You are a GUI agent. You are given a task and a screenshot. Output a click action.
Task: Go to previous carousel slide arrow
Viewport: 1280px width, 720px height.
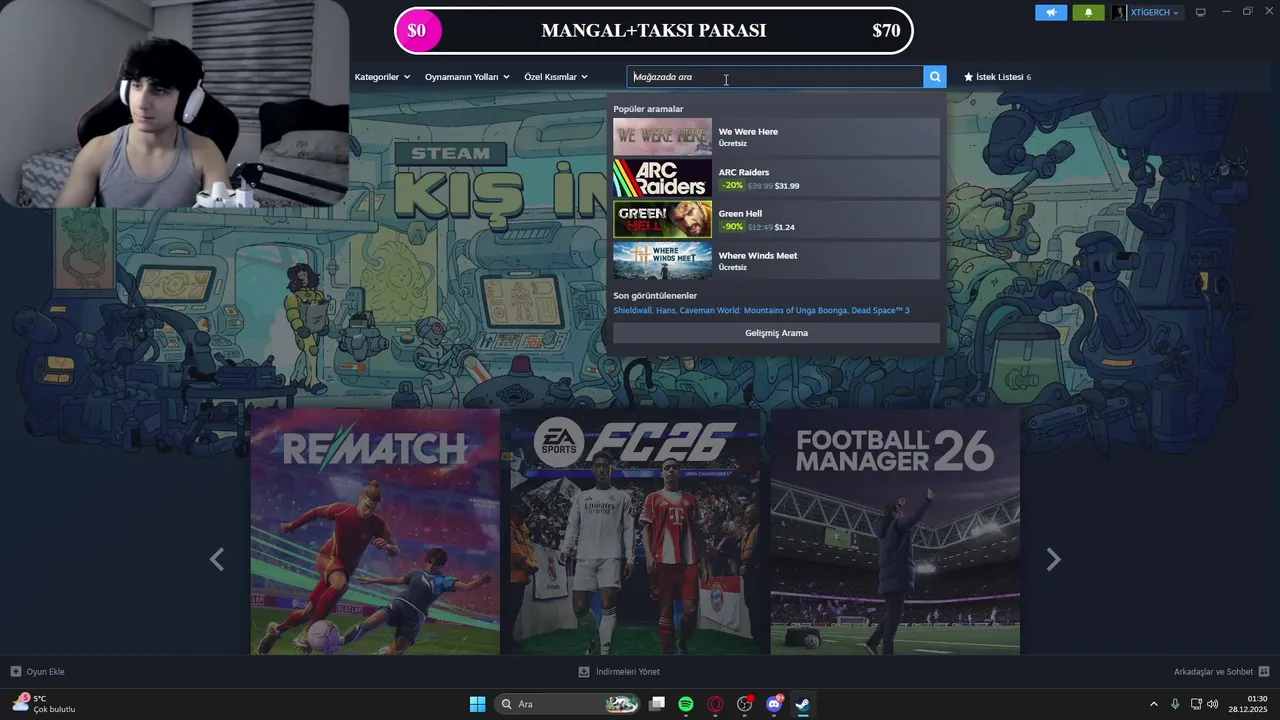pos(217,560)
